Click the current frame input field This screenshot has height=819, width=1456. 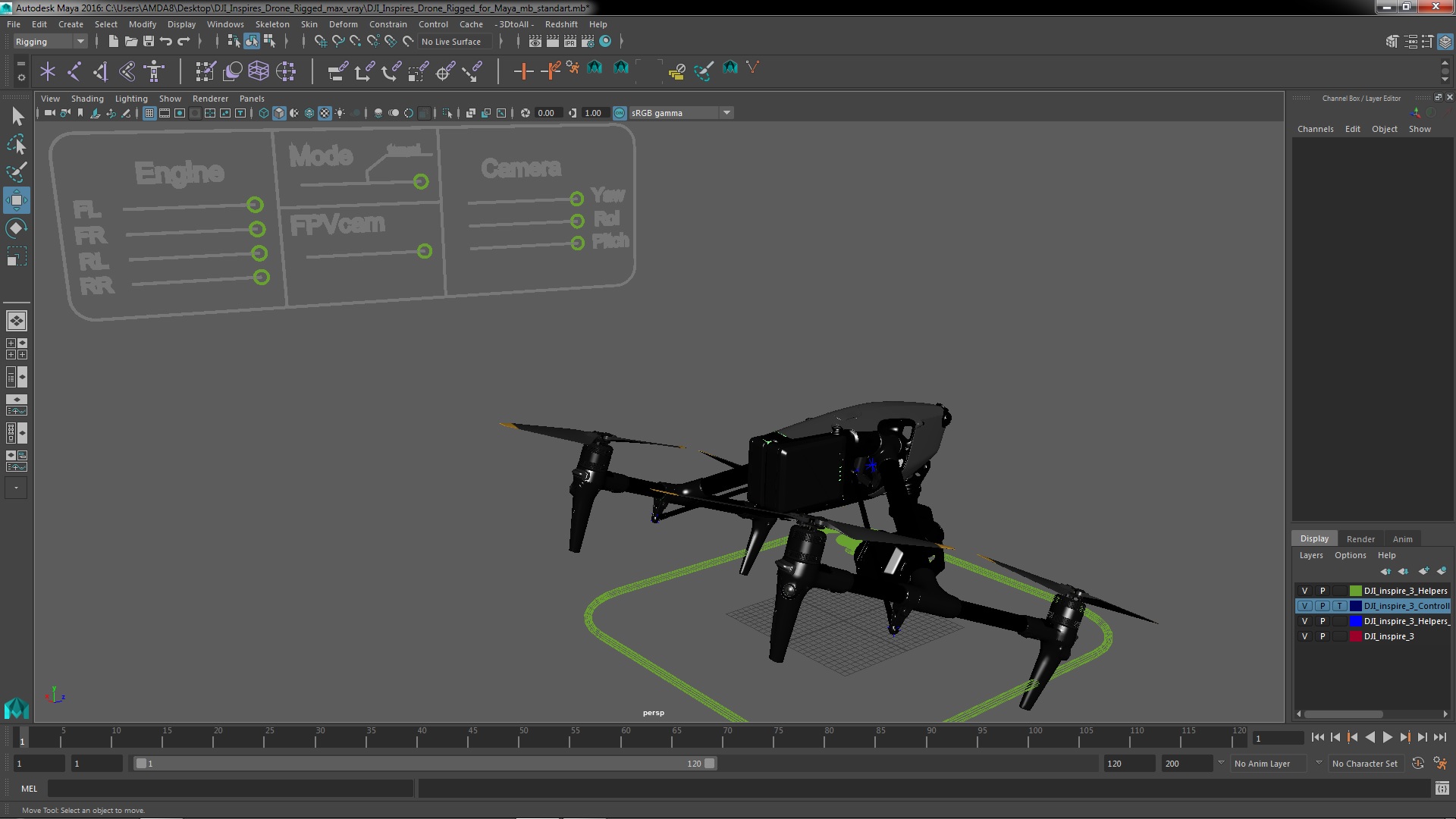tap(1278, 738)
